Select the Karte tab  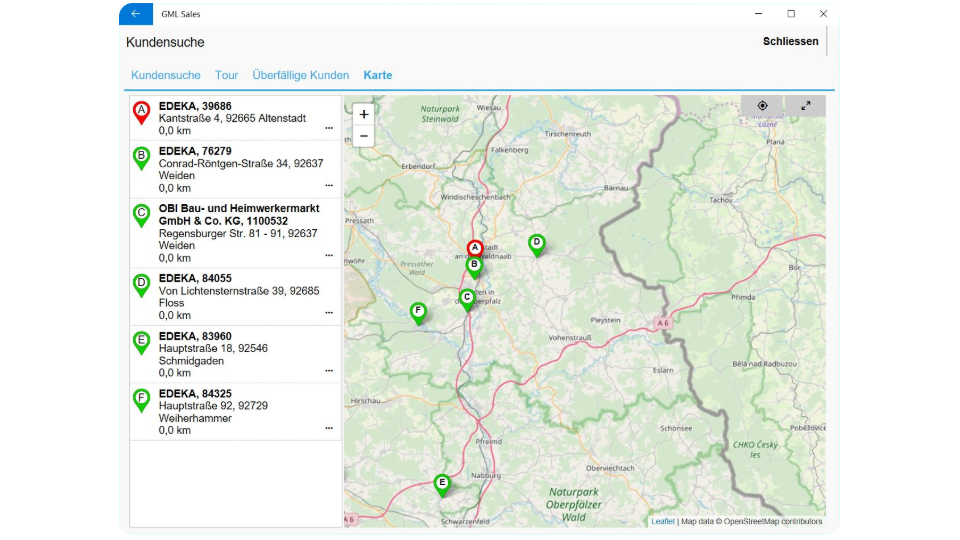378,75
